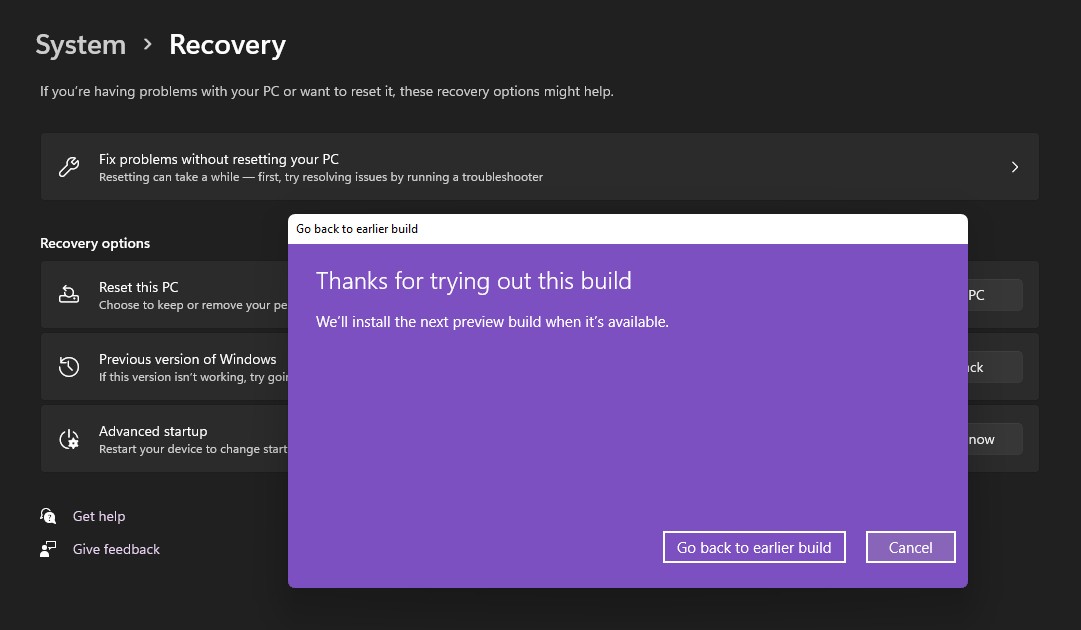
Task: Select the Advanced startup title
Action: pos(153,431)
